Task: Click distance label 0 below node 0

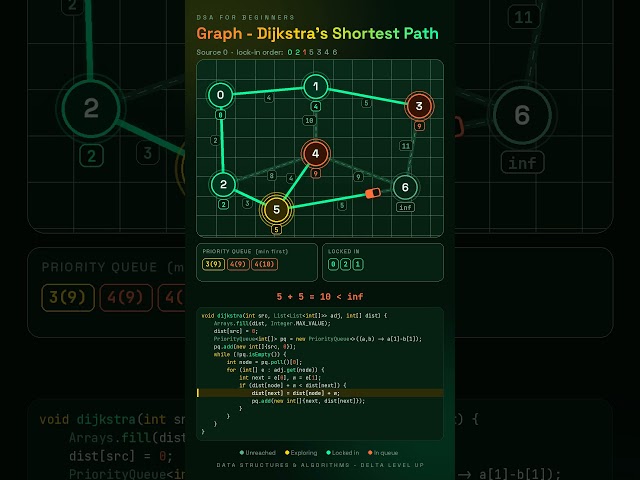Action: point(220,115)
